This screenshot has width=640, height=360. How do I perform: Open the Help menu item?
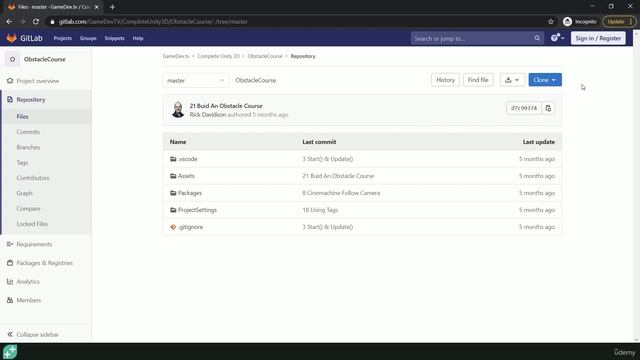click(x=138, y=38)
